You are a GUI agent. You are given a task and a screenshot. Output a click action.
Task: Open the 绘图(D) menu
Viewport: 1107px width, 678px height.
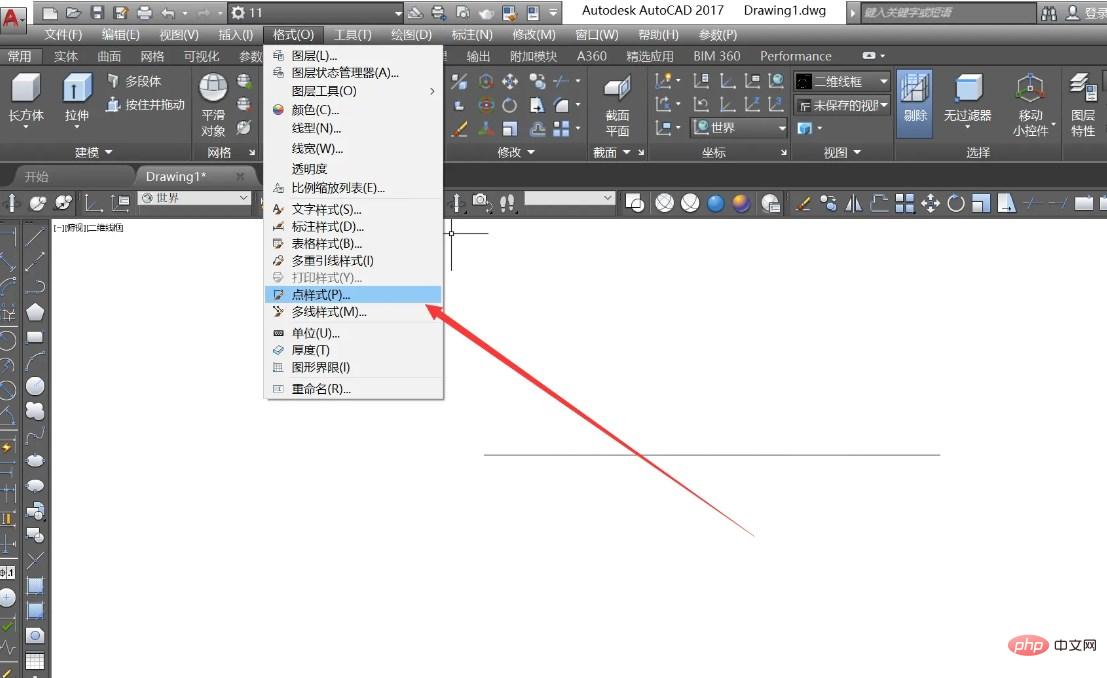pyautogui.click(x=411, y=35)
